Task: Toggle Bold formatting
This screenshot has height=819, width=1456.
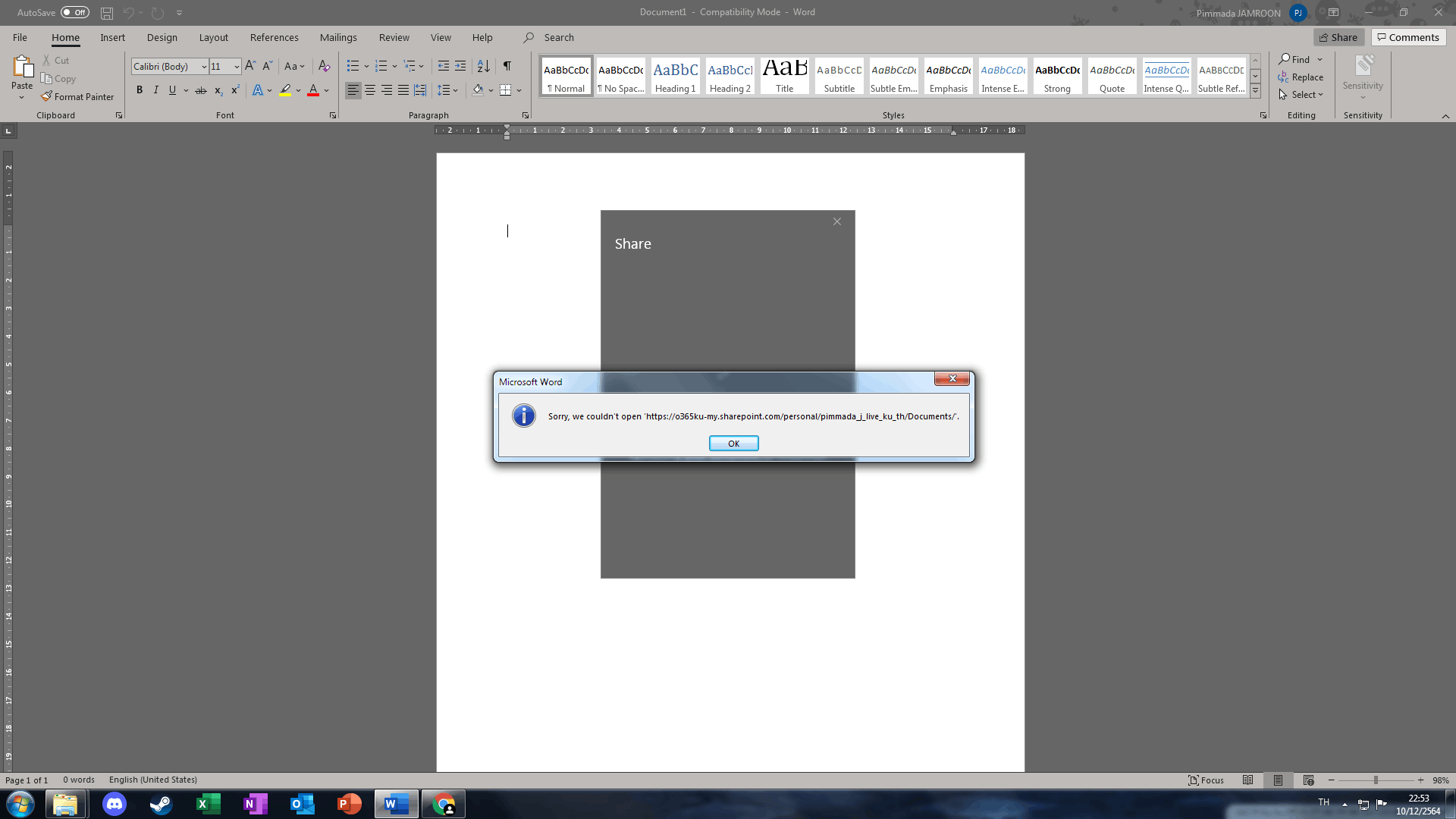Action: [140, 90]
